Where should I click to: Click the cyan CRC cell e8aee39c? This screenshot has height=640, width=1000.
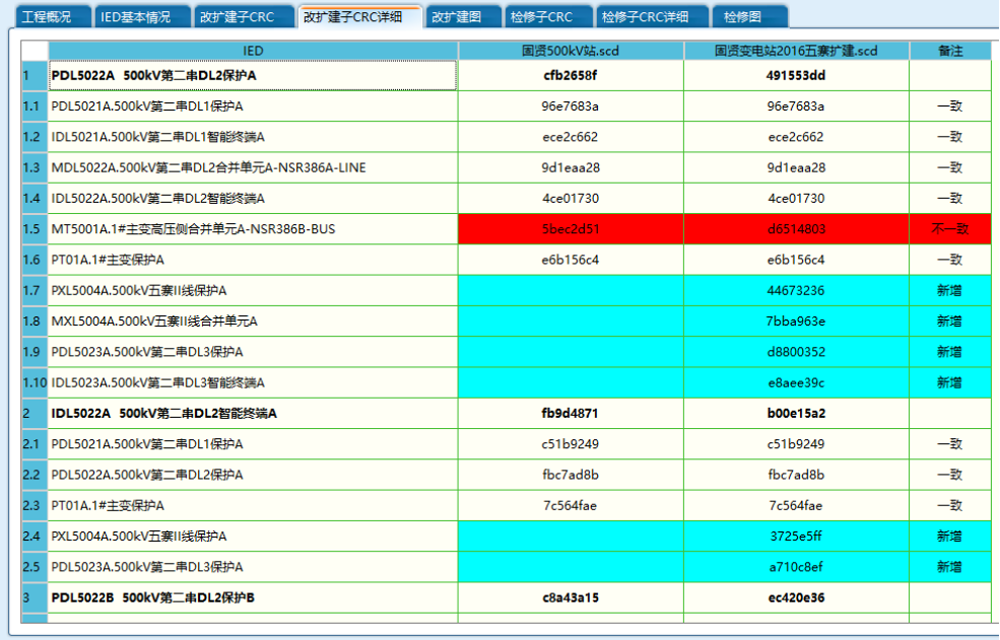[796, 383]
